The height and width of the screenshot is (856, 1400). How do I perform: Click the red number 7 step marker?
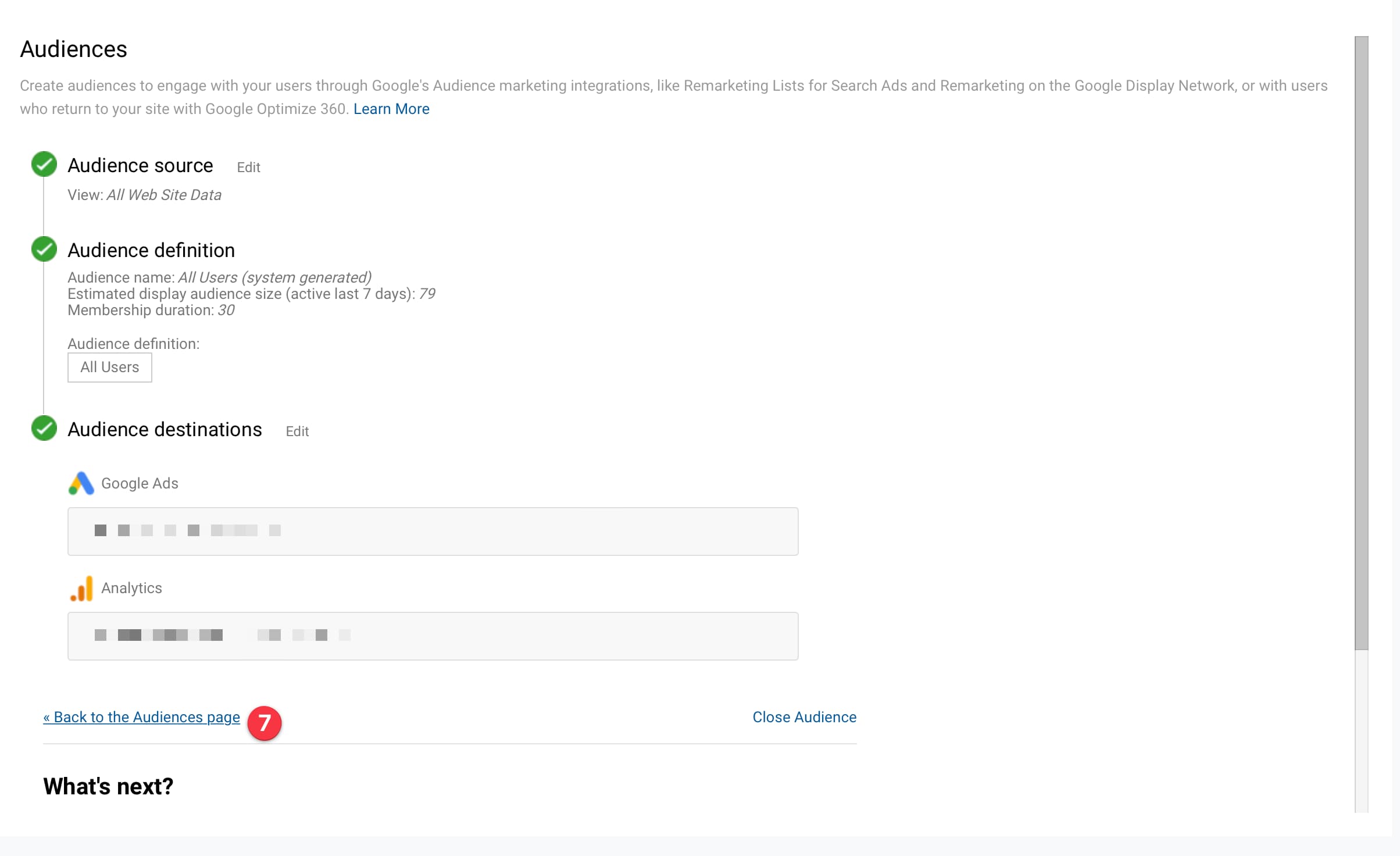coord(265,723)
